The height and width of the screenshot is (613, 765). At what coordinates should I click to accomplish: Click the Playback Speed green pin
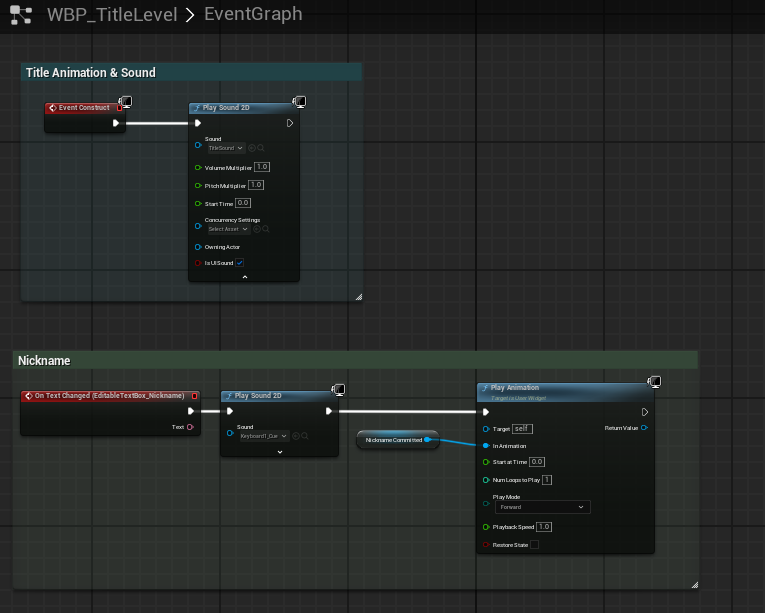pyautogui.click(x=486, y=527)
